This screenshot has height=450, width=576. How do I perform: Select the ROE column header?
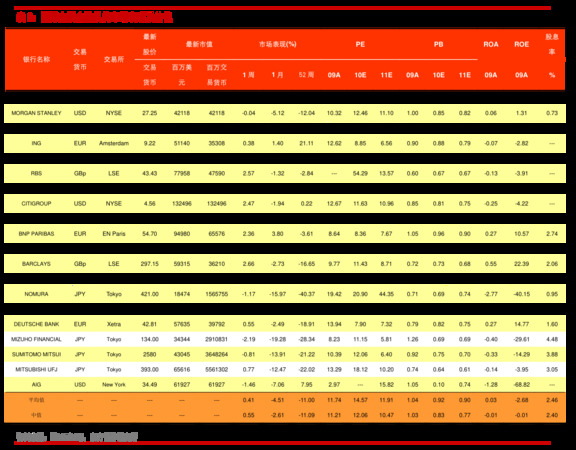point(521,44)
